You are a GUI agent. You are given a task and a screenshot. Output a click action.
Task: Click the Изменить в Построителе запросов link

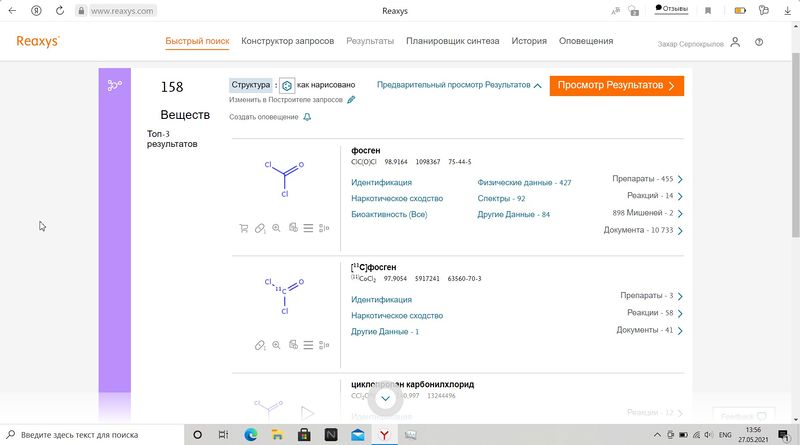click(x=286, y=100)
